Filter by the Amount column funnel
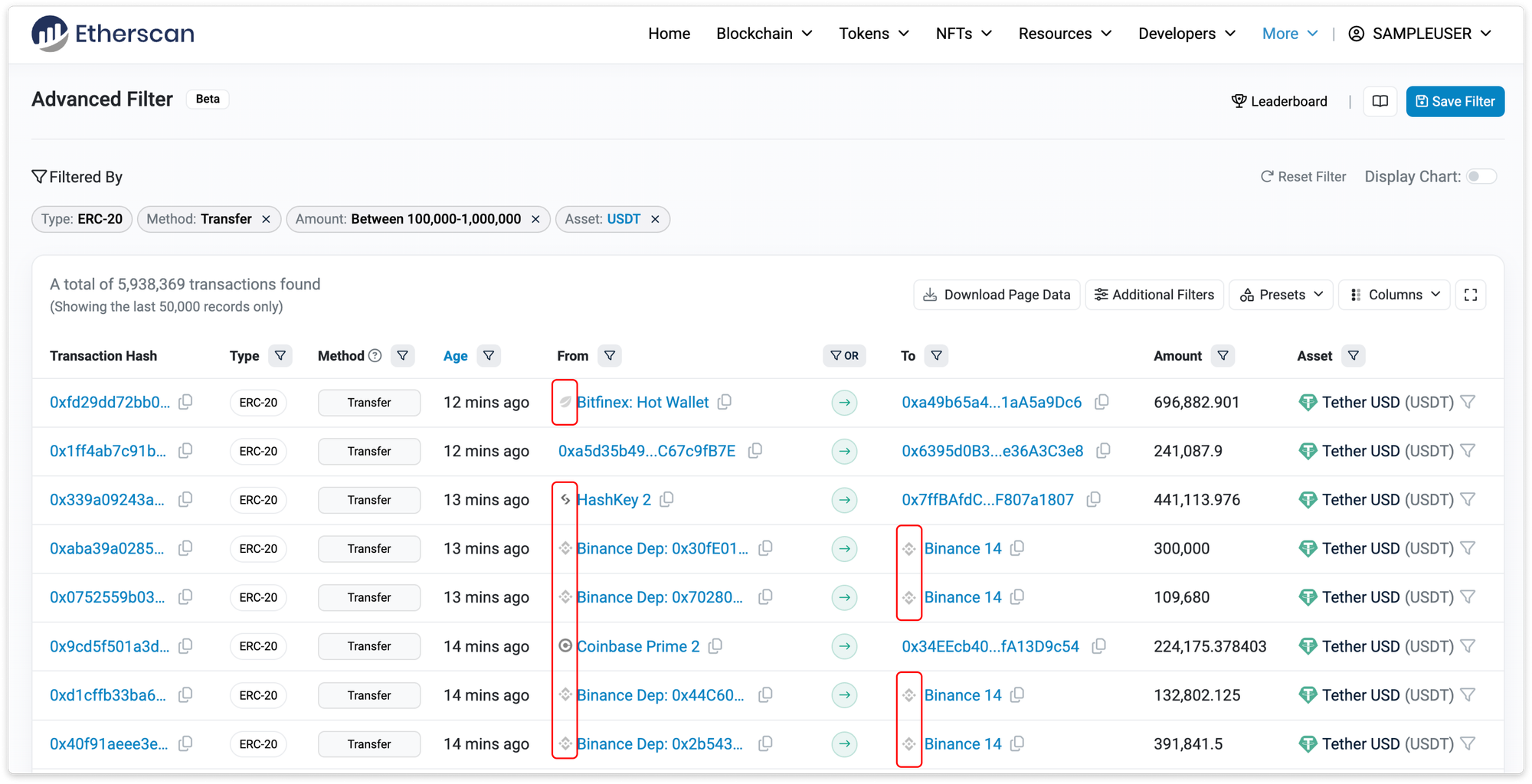 (x=1223, y=356)
